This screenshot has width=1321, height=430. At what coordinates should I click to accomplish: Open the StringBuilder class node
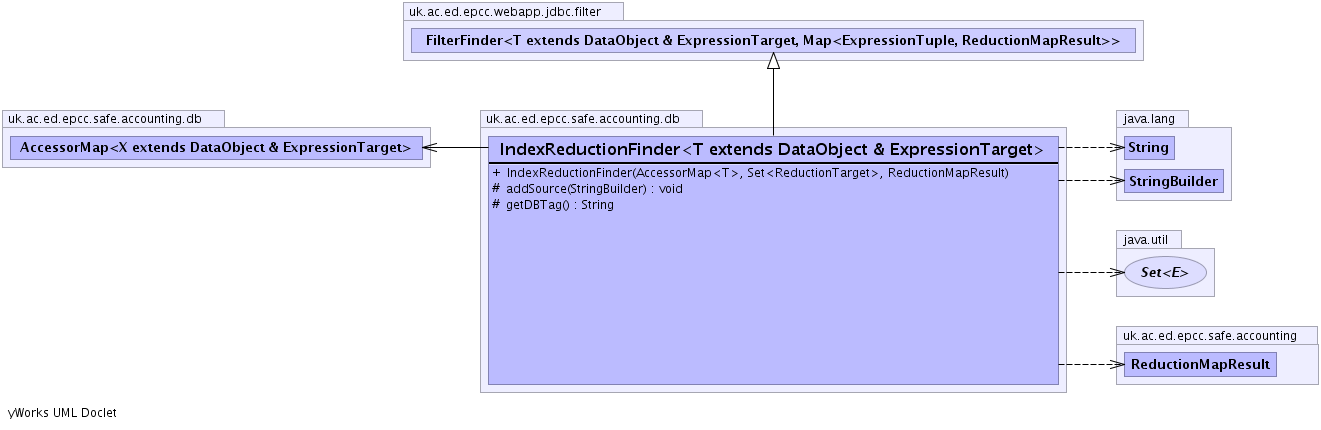(x=1173, y=181)
